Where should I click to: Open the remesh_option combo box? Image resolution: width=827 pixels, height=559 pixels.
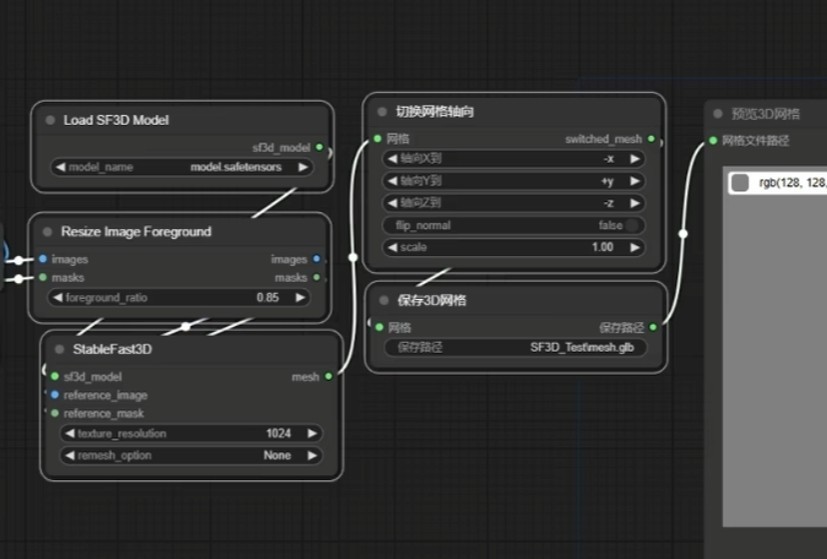point(192,455)
